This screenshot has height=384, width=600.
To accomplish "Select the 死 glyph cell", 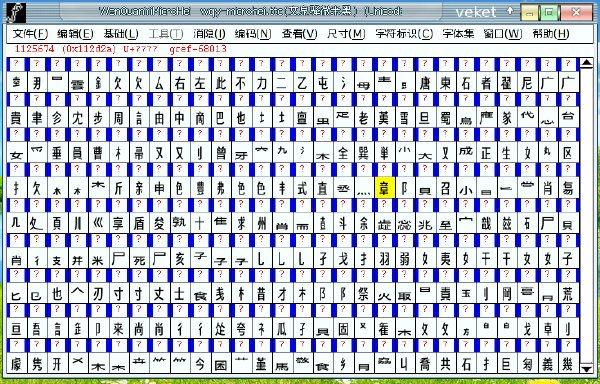I will point(139,258).
